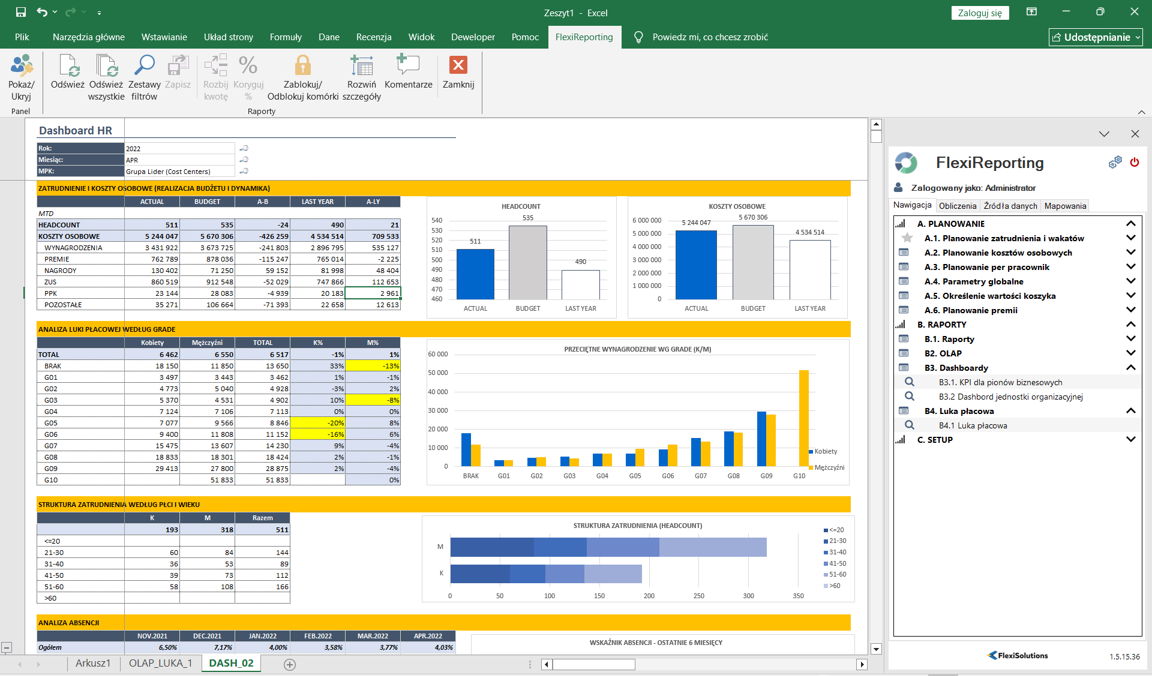Click the Rok value cell 2022
This screenshot has height=676, width=1152.
[x=179, y=148]
